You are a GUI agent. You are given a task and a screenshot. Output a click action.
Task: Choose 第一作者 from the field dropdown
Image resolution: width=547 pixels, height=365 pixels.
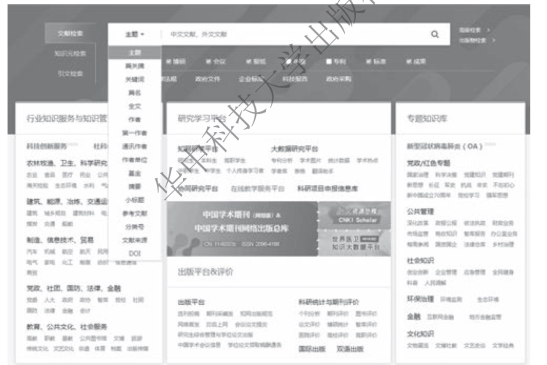pyautogui.click(x=135, y=133)
